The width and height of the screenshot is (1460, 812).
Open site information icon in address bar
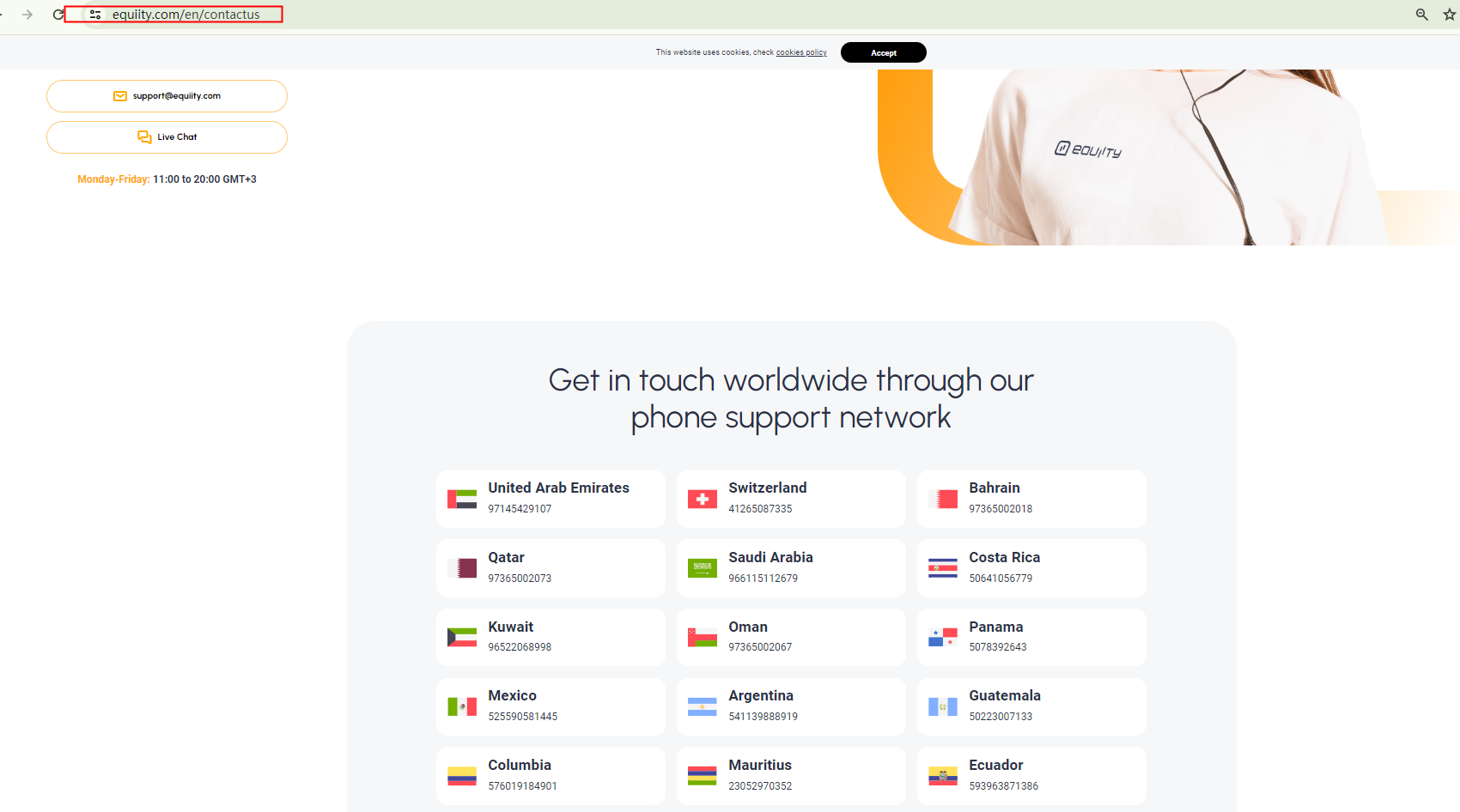[x=95, y=15]
